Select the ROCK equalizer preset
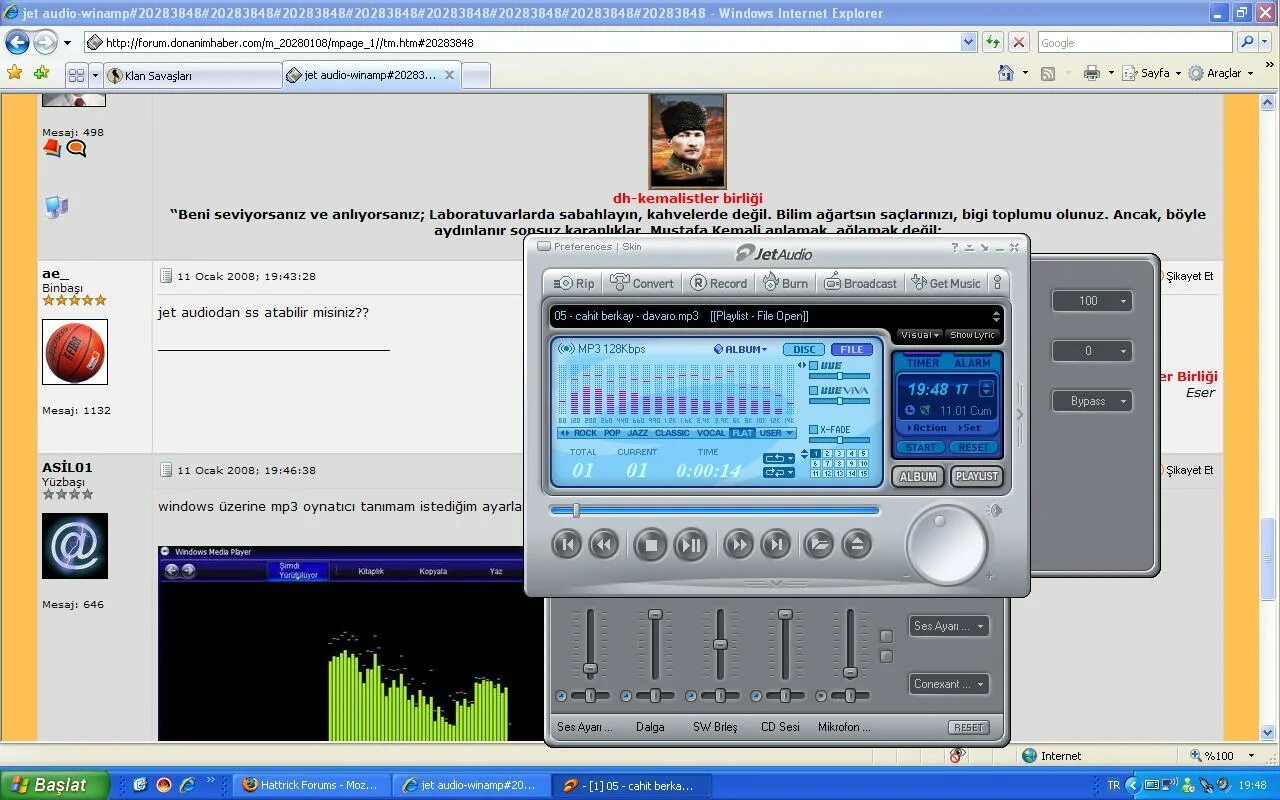 [x=585, y=433]
